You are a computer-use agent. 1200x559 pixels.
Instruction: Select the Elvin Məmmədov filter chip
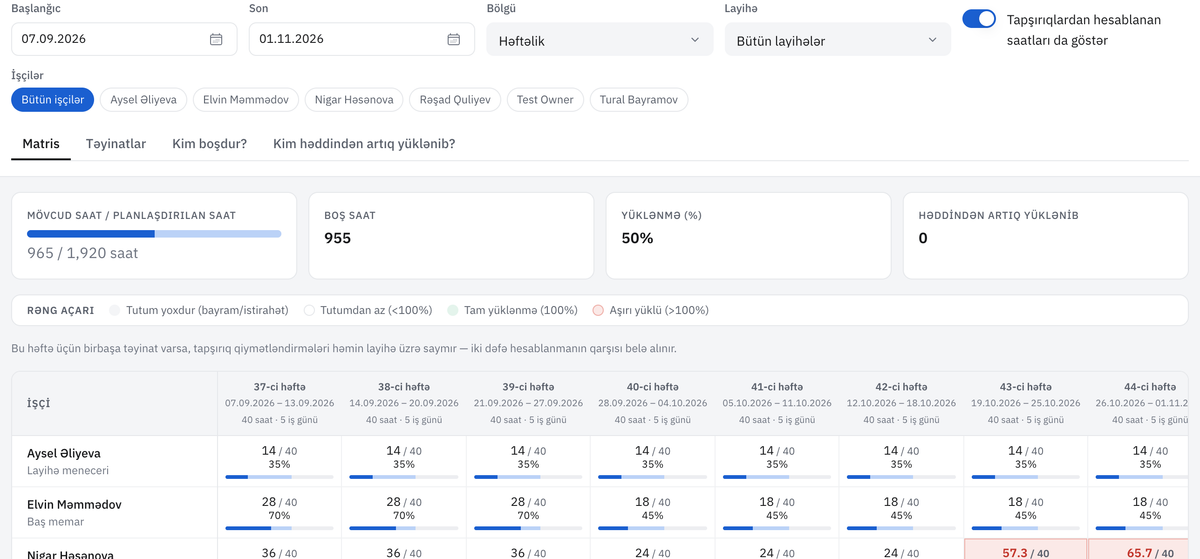click(245, 100)
